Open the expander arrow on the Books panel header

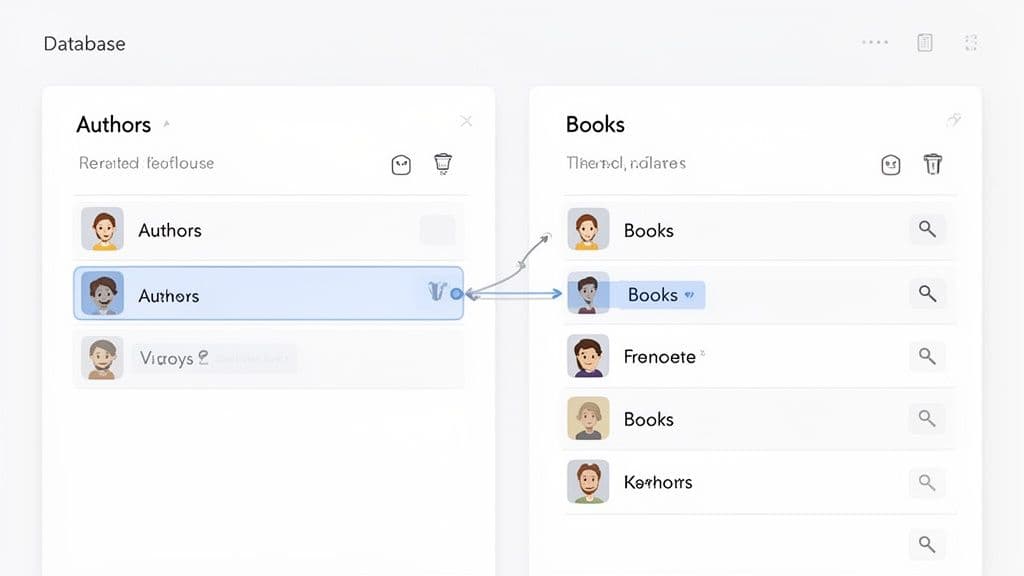[x=955, y=118]
